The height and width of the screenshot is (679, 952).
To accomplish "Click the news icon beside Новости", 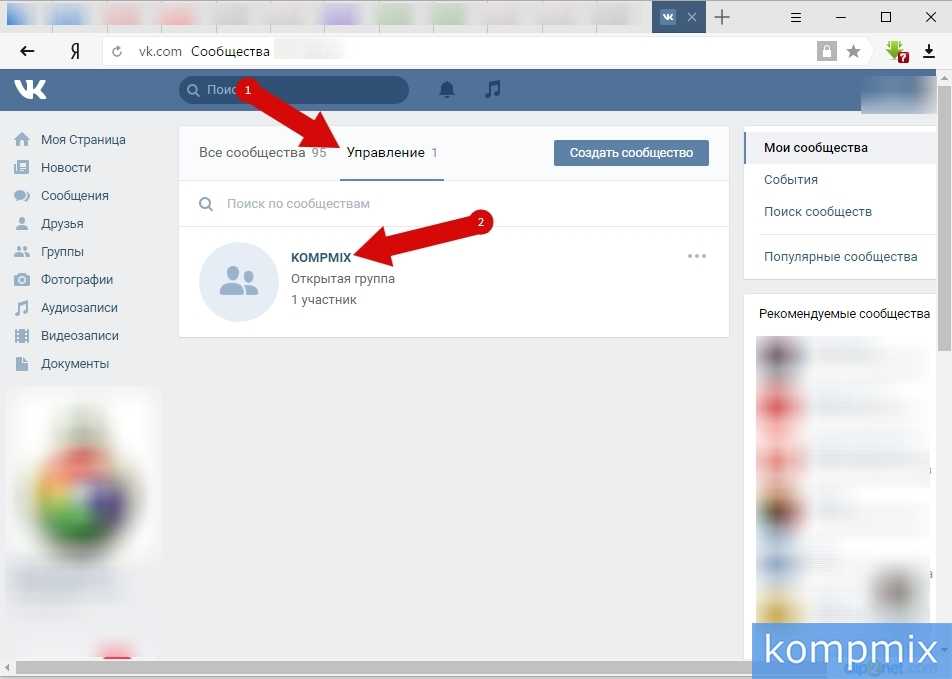I will [x=21, y=168].
